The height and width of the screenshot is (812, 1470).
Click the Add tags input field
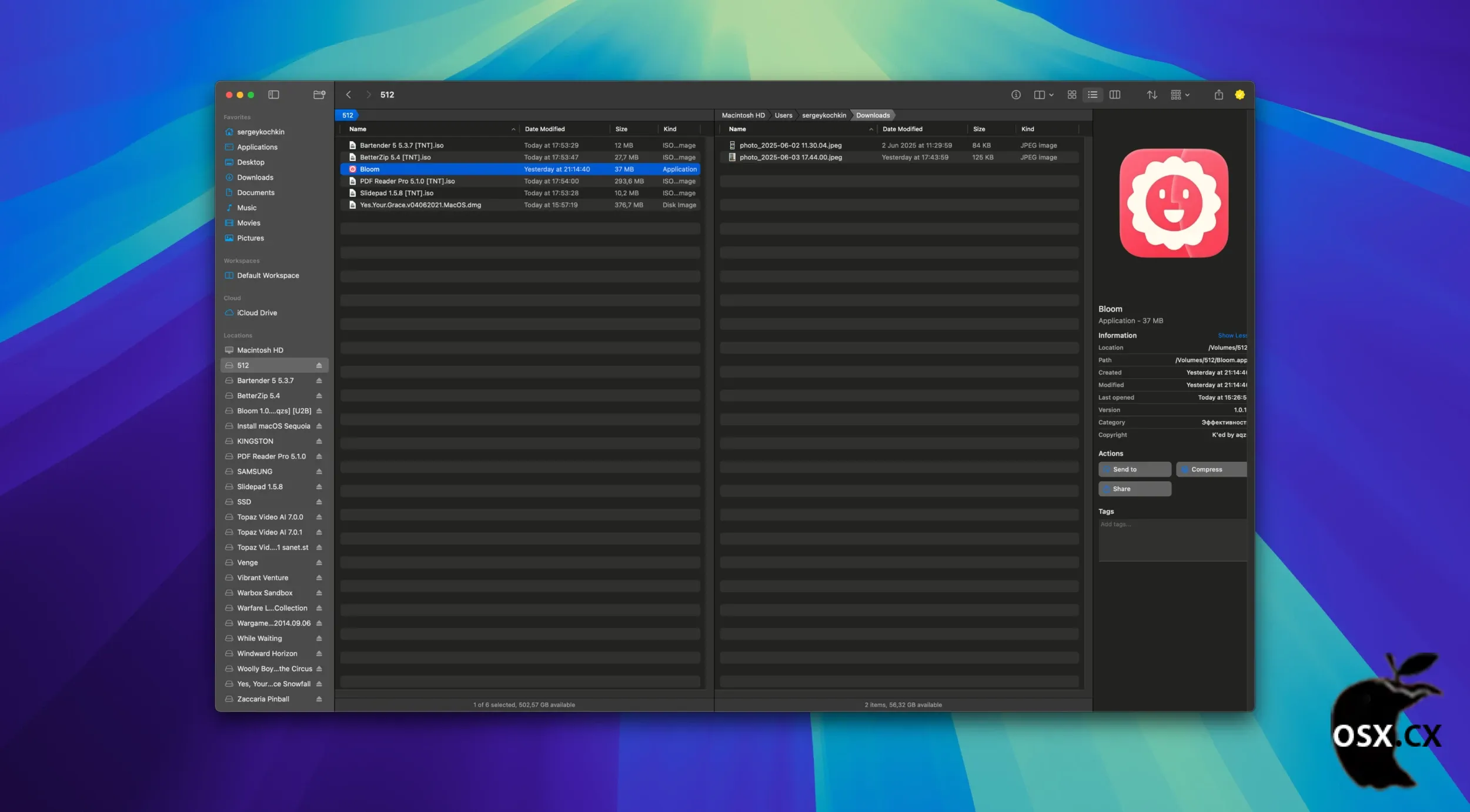click(x=1172, y=540)
